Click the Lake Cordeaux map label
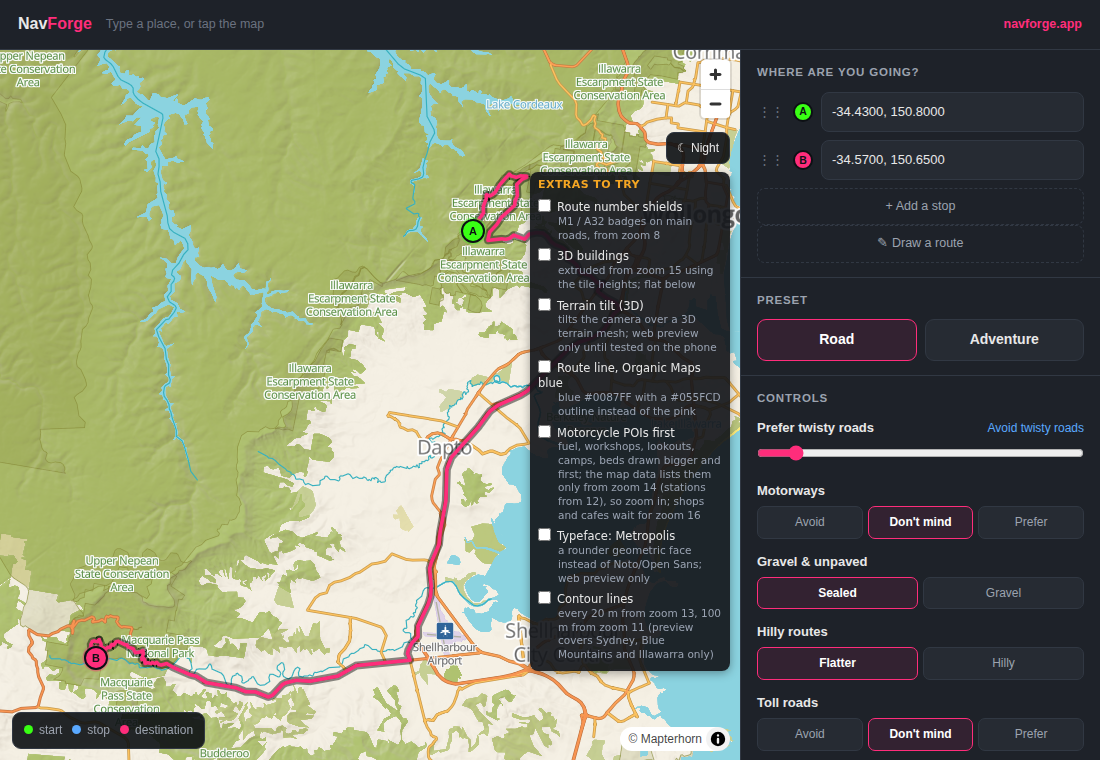The height and width of the screenshot is (760, 1100). point(524,105)
